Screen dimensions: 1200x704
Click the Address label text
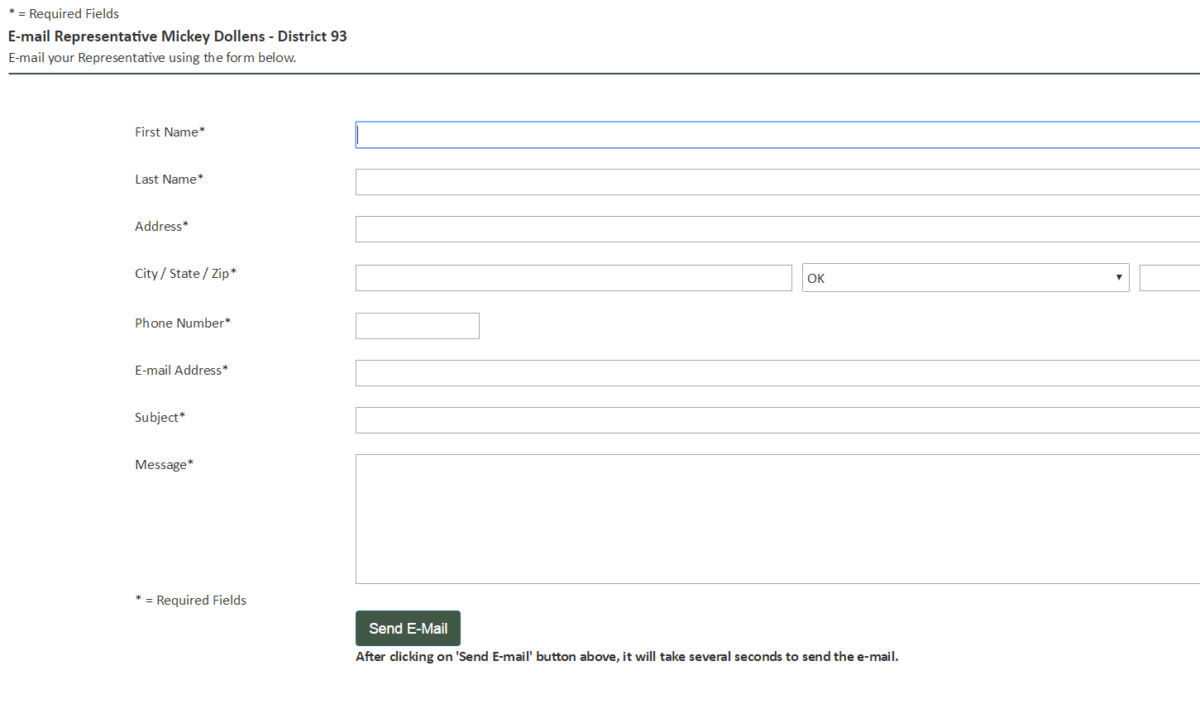[161, 226]
